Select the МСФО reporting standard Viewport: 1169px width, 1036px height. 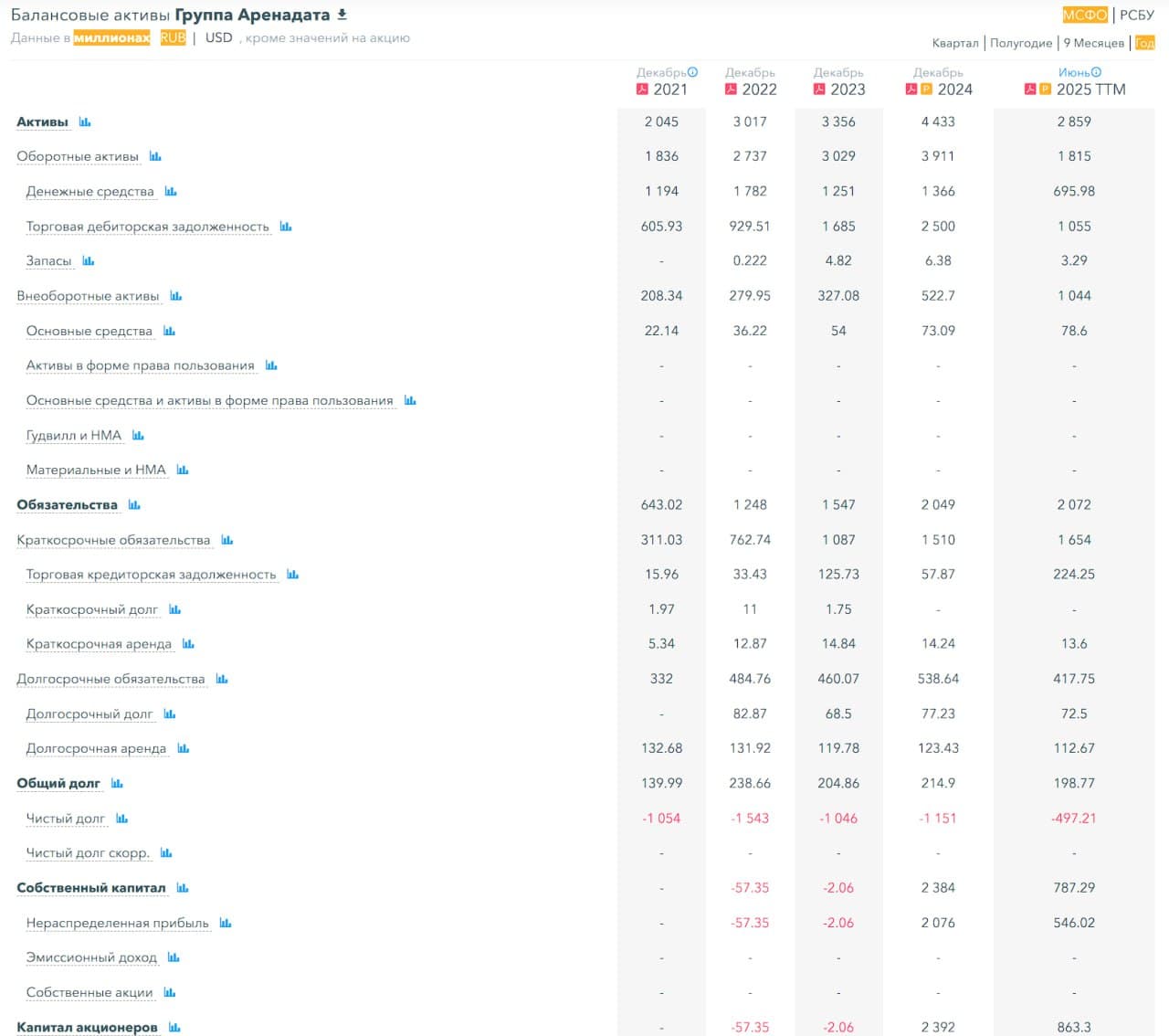tap(1084, 15)
